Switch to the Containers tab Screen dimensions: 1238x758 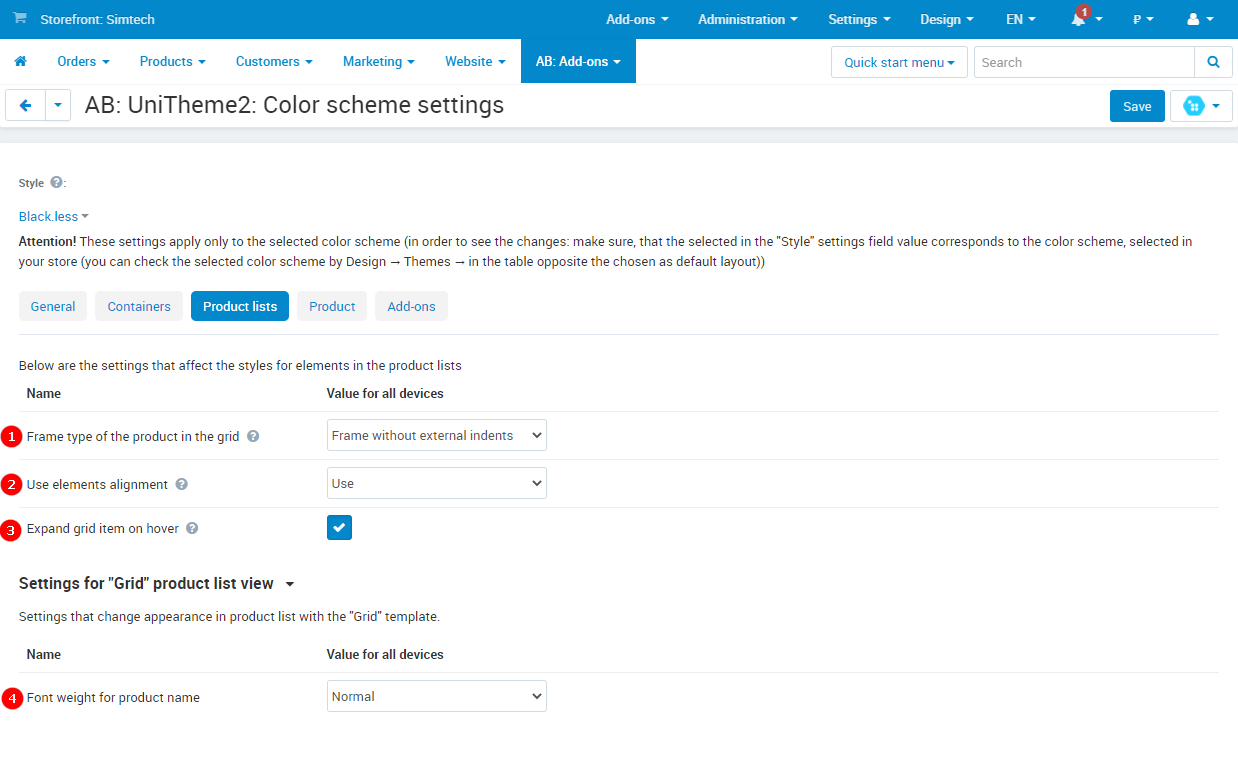[x=139, y=307]
